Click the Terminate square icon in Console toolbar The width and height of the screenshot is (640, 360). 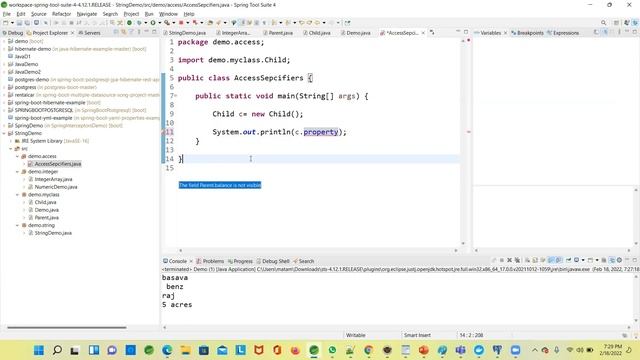502,260
